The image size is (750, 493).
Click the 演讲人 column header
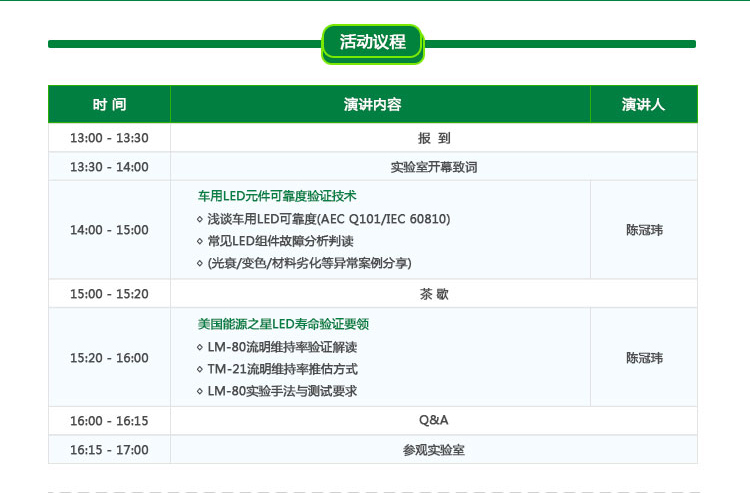coord(643,104)
